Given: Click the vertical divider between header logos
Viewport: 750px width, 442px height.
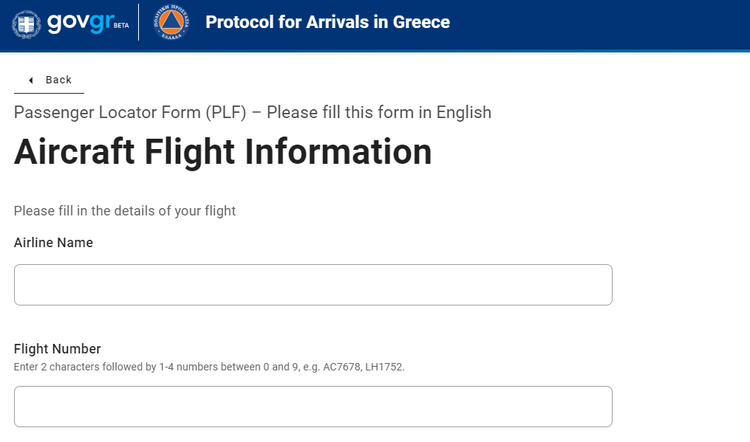Looking at the screenshot, I should coord(139,22).
